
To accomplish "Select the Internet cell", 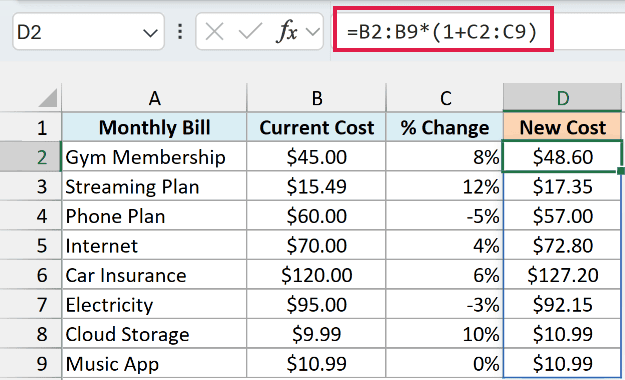I will pyautogui.click(x=154, y=245).
